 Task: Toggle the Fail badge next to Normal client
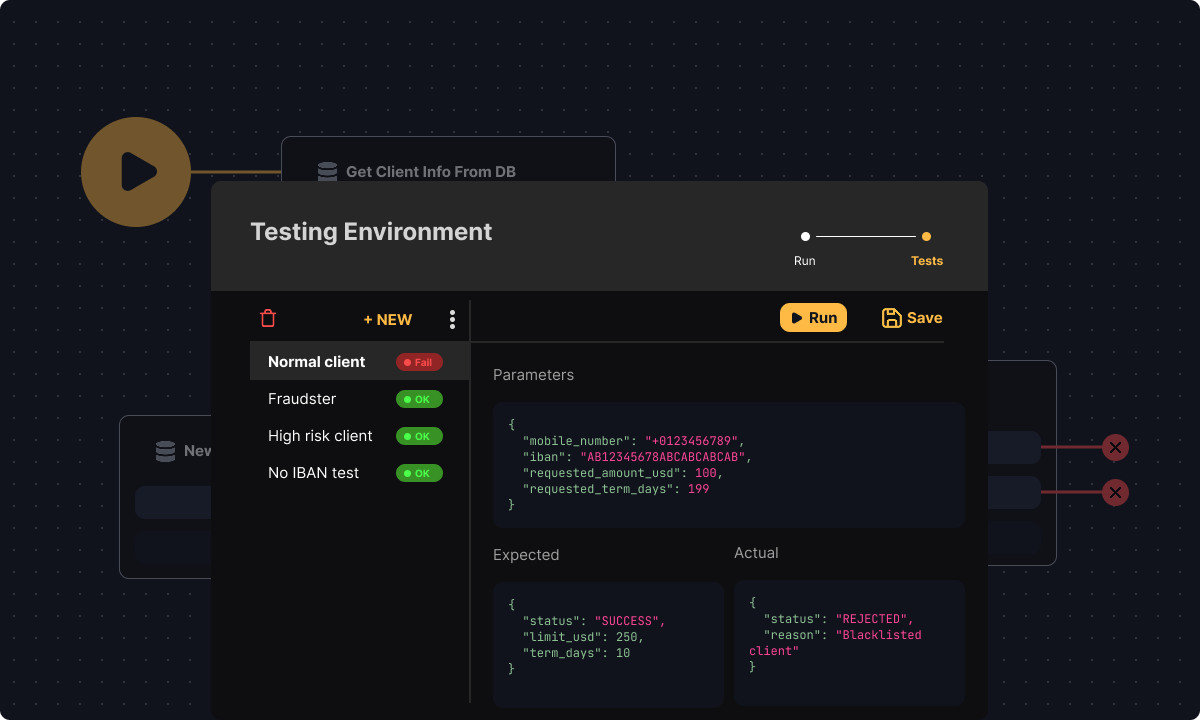tap(419, 362)
